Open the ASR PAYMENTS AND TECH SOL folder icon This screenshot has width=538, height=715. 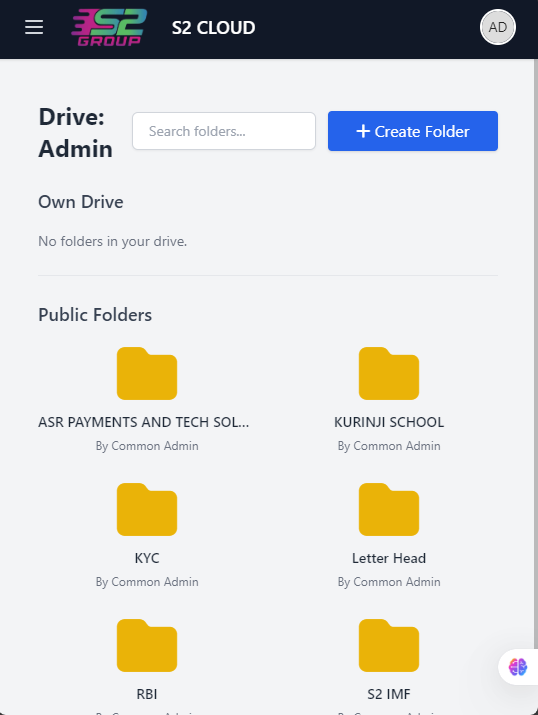pyautogui.click(x=147, y=373)
